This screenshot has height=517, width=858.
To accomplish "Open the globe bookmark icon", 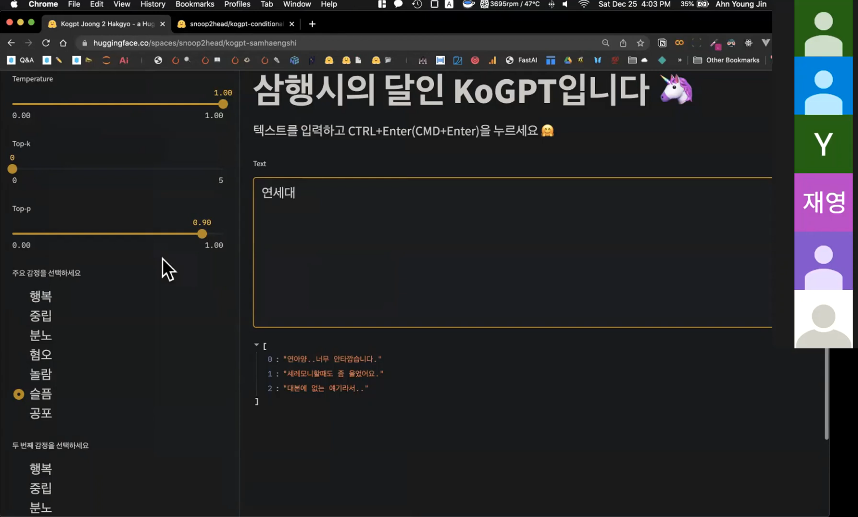I will tap(158, 60).
